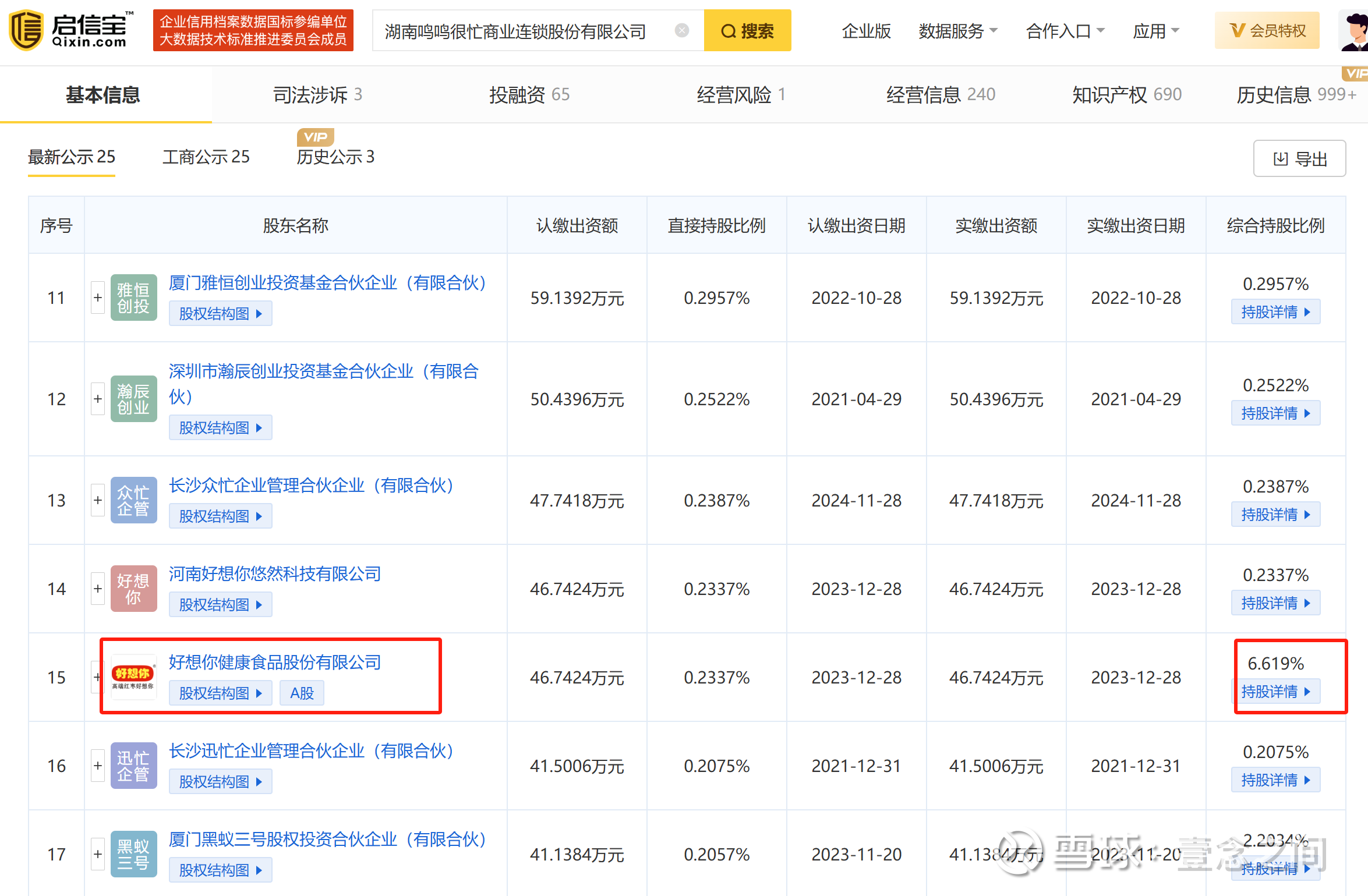Expand row 14 with the plus toggle
Image resolution: width=1368 pixels, height=896 pixels.
pos(98,589)
